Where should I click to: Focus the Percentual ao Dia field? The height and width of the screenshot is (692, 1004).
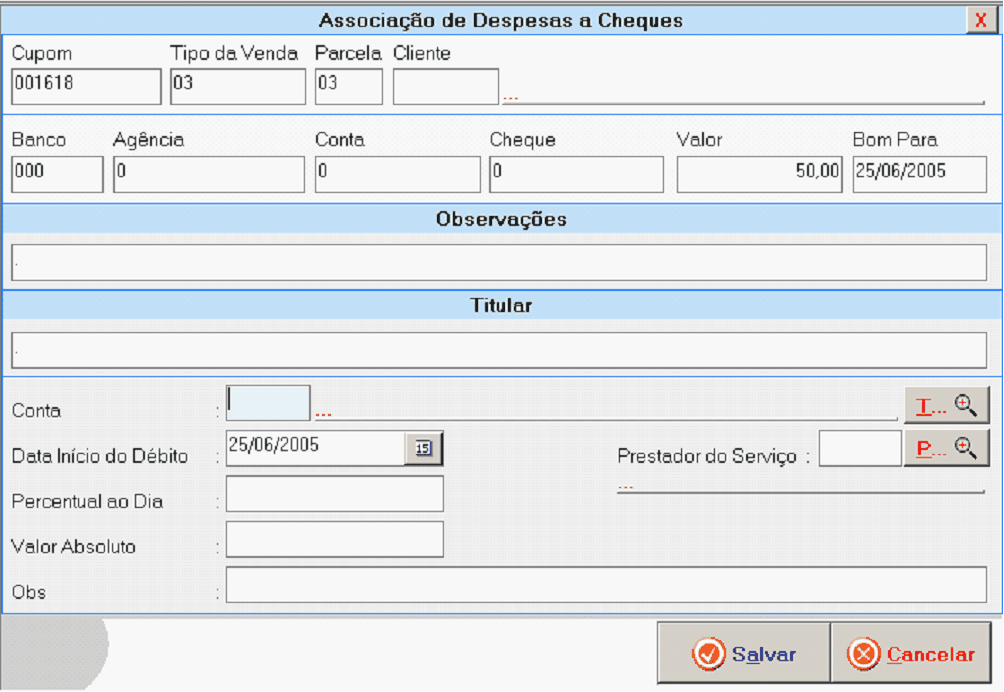tap(334, 494)
